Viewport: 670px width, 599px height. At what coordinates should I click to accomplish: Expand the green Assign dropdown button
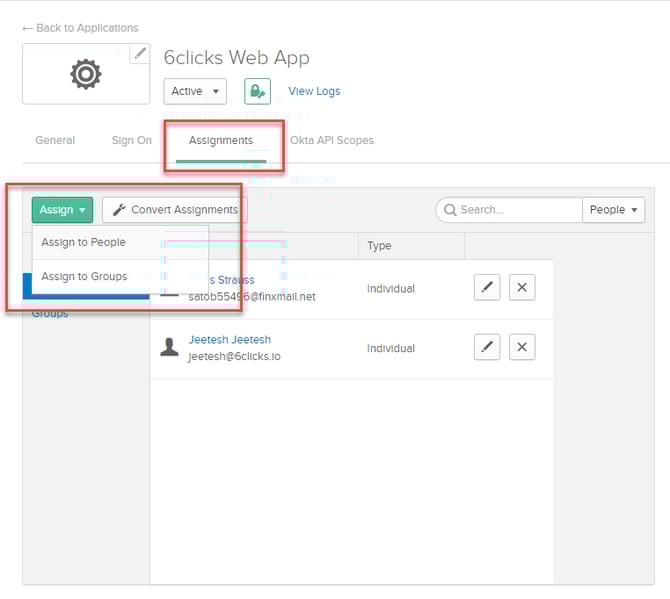pyautogui.click(x=62, y=210)
